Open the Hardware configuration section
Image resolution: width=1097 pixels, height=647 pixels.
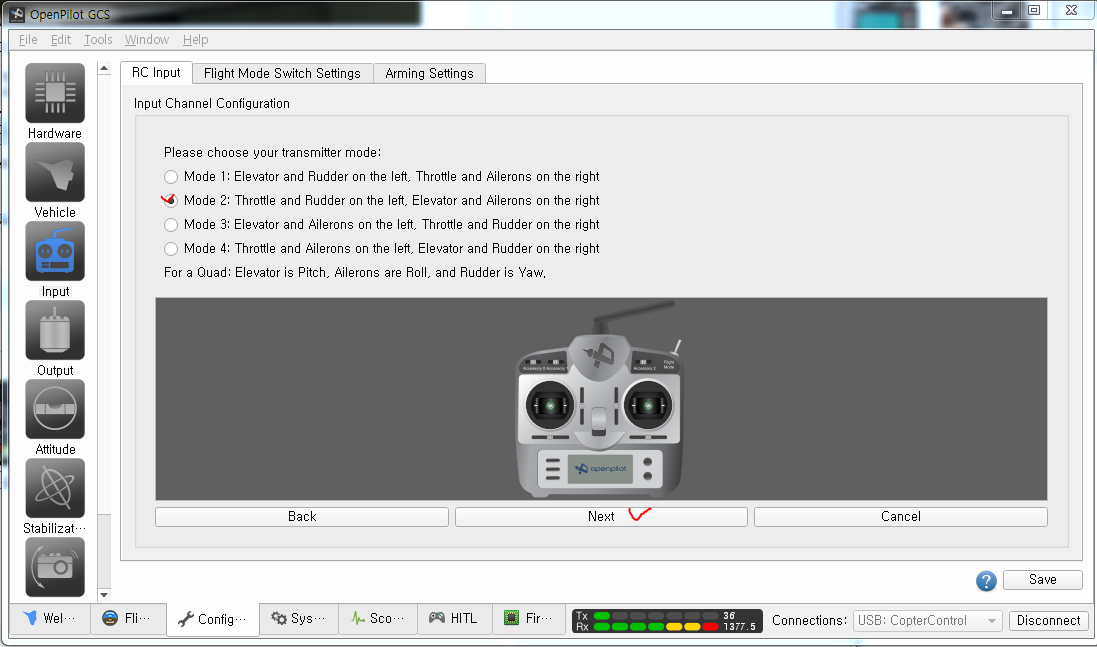(55, 93)
